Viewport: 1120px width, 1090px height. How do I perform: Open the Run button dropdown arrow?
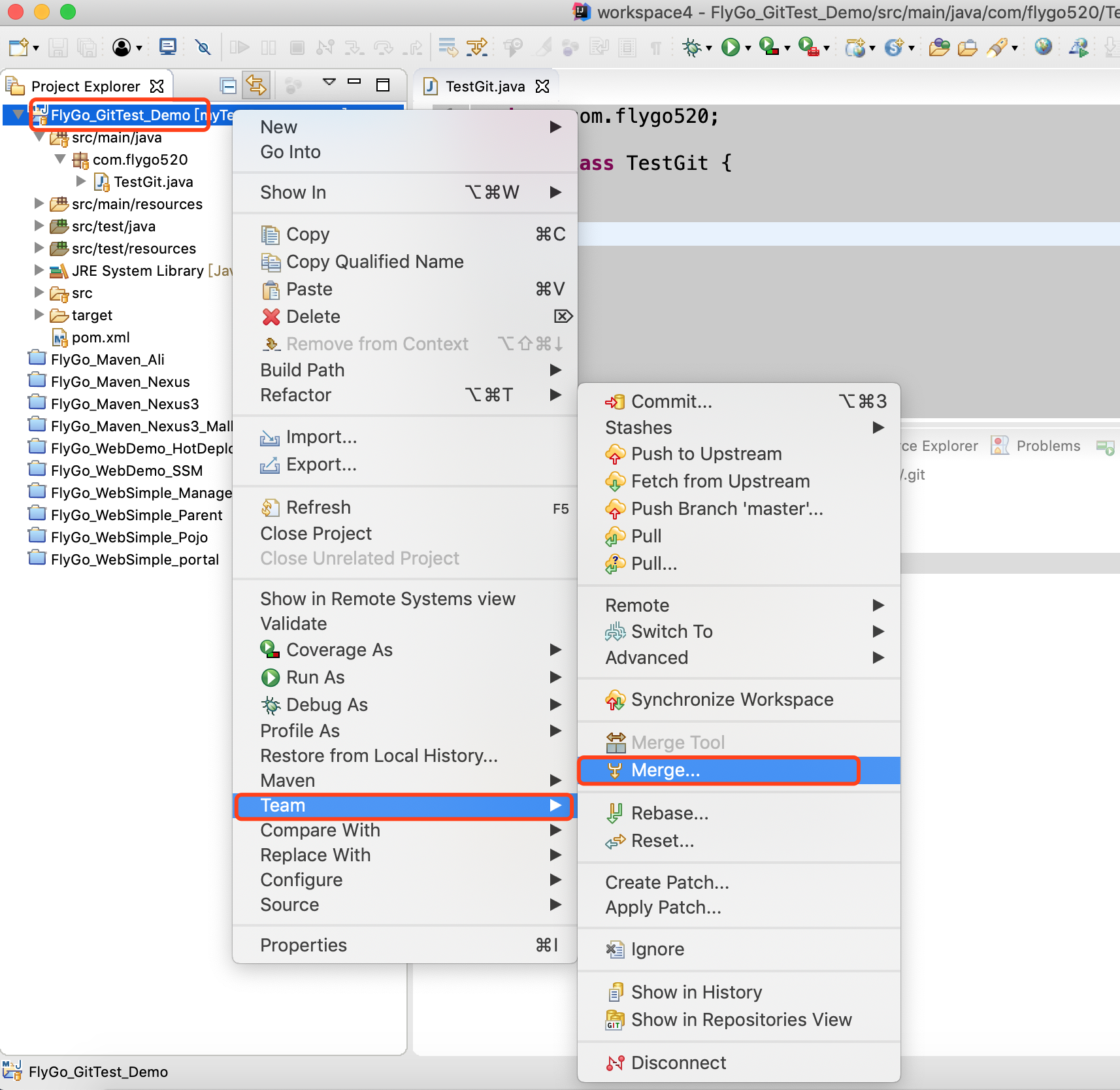pyautogui.click(x=748, y=48)
